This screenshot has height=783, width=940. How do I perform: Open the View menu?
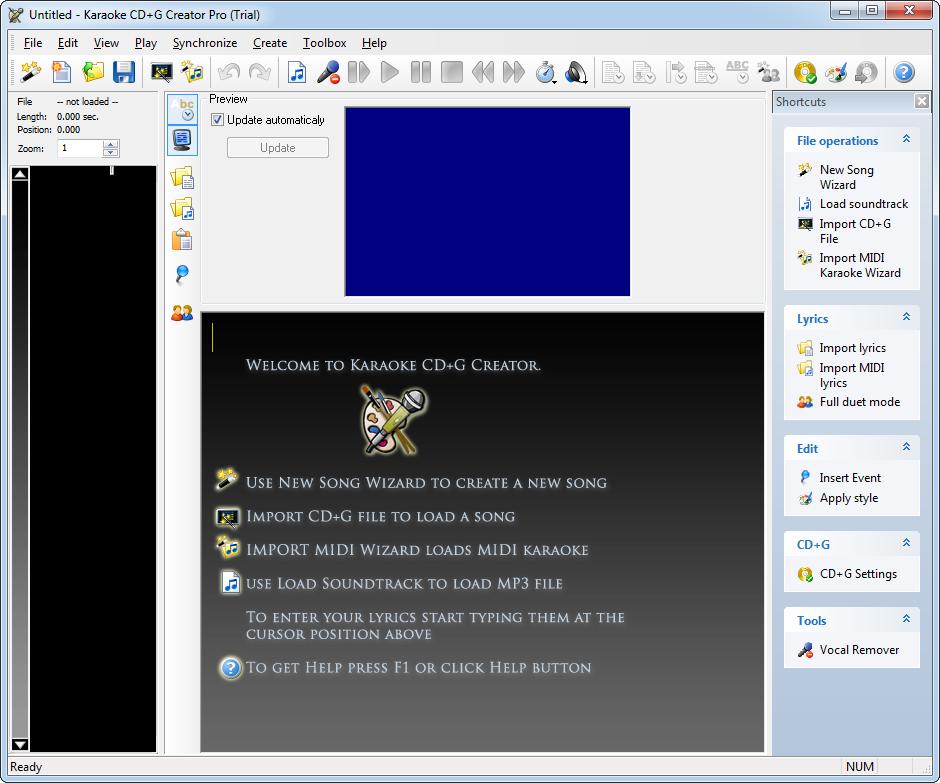(106, 43)
